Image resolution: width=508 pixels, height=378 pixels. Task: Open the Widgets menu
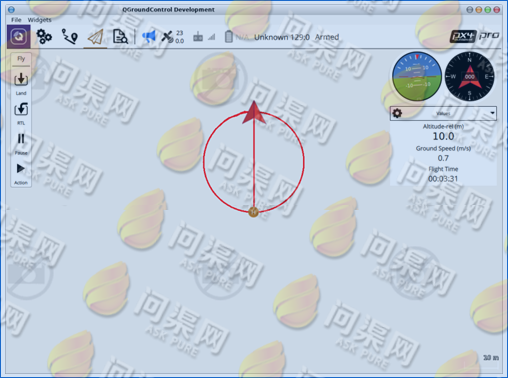click(x=39, y=20)
